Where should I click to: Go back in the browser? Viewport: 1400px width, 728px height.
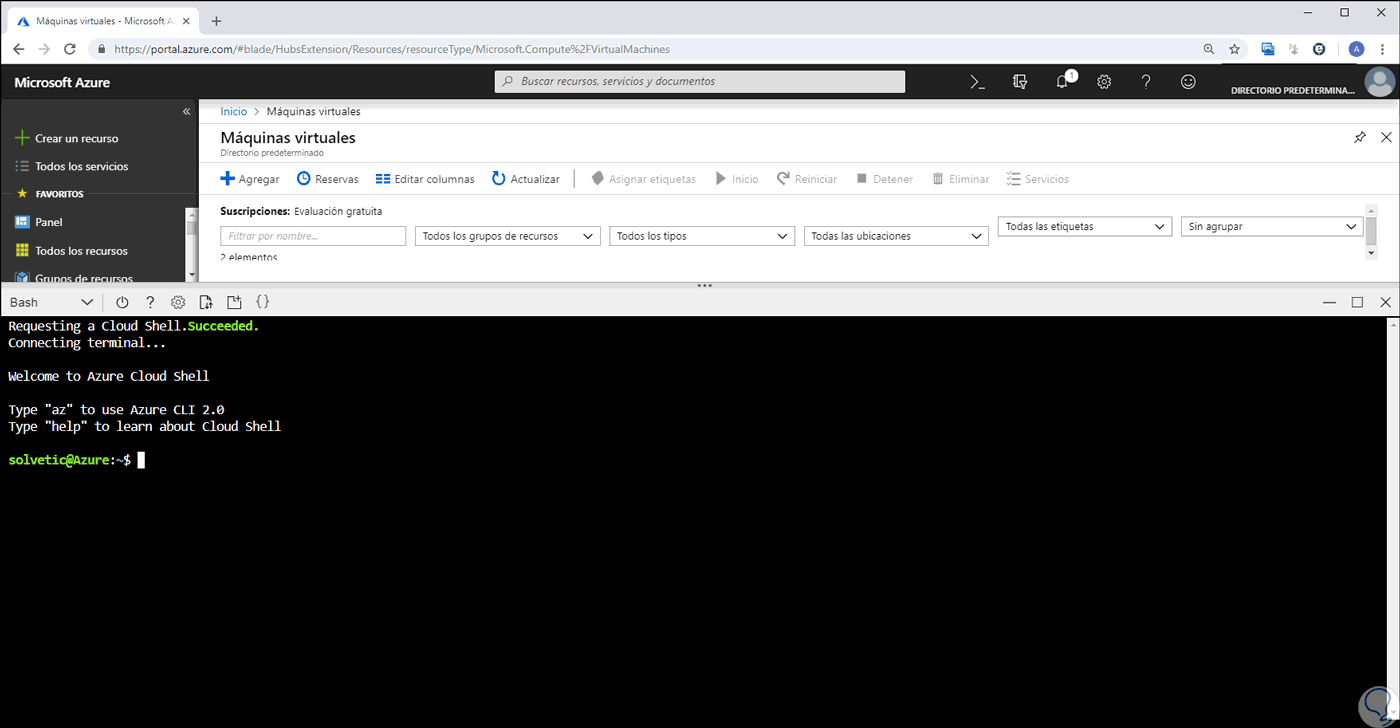pos(18,49)
